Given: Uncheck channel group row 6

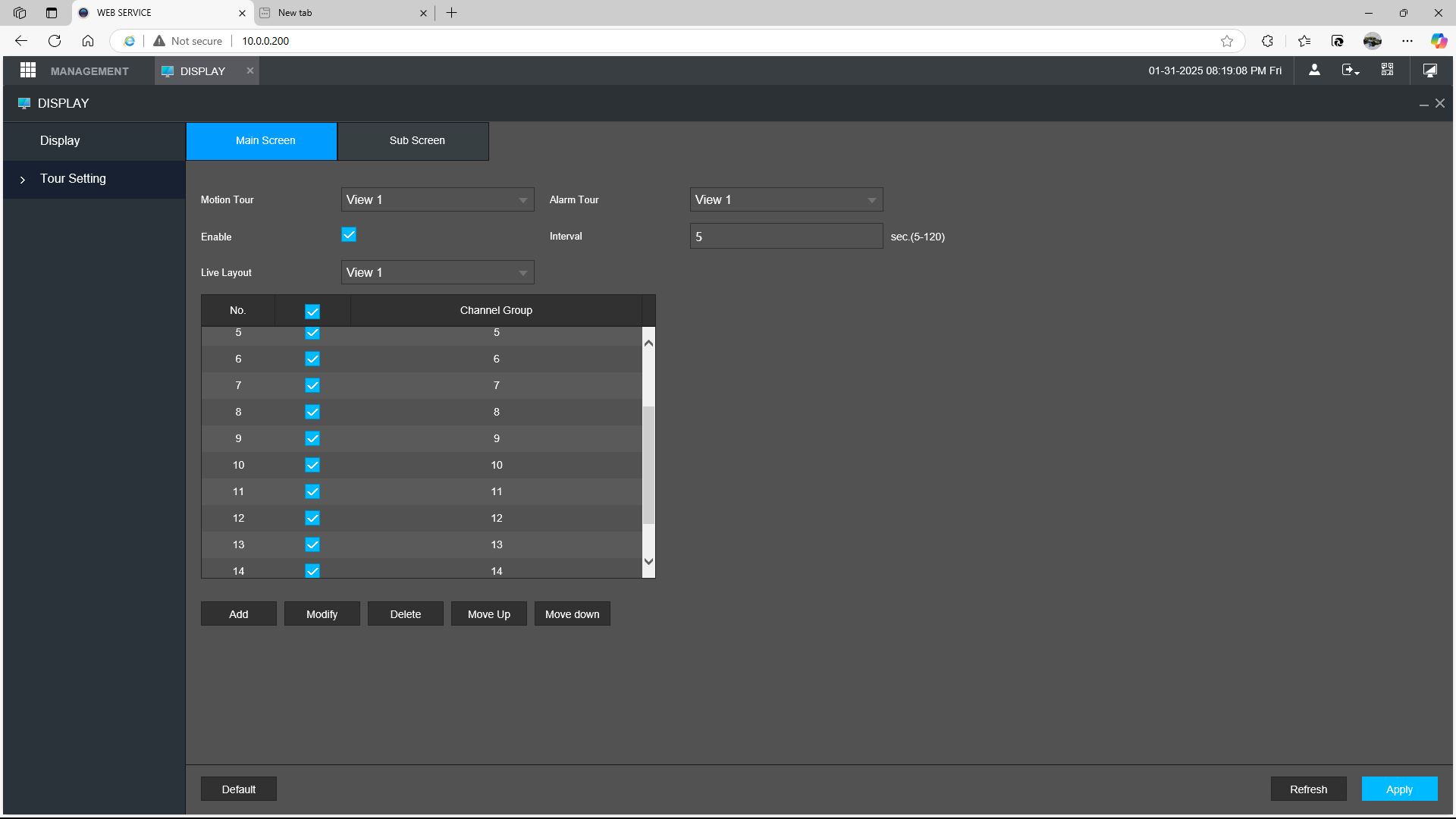Looking at the screenshot, I should point(312,359).
